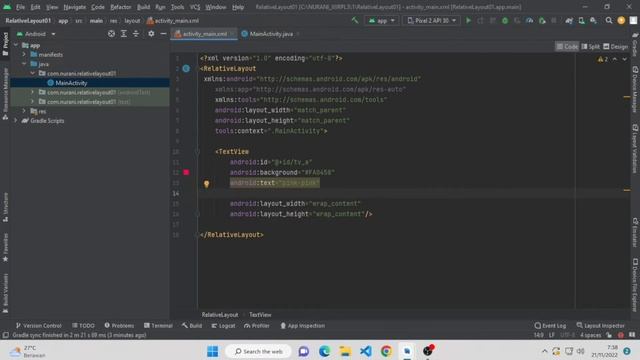The width and height of the screenshot is (640, 360).
Task: Switch editor to Design view mode
Action: coord(616,47)
